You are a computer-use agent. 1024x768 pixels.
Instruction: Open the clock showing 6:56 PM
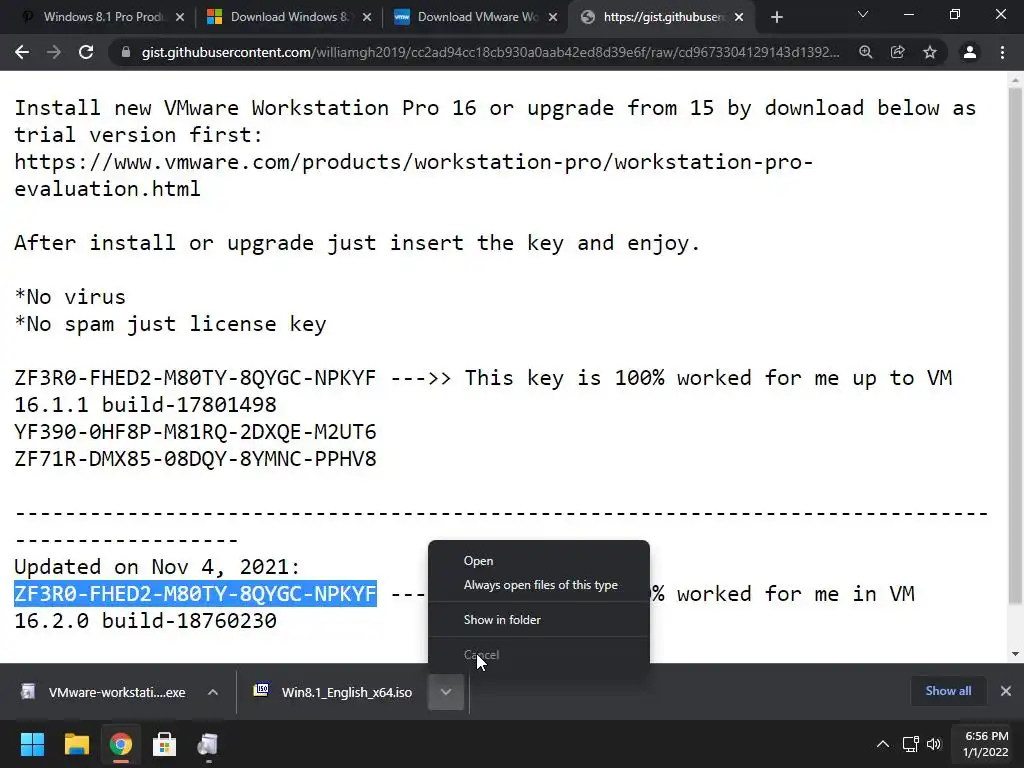coord(985,744)
